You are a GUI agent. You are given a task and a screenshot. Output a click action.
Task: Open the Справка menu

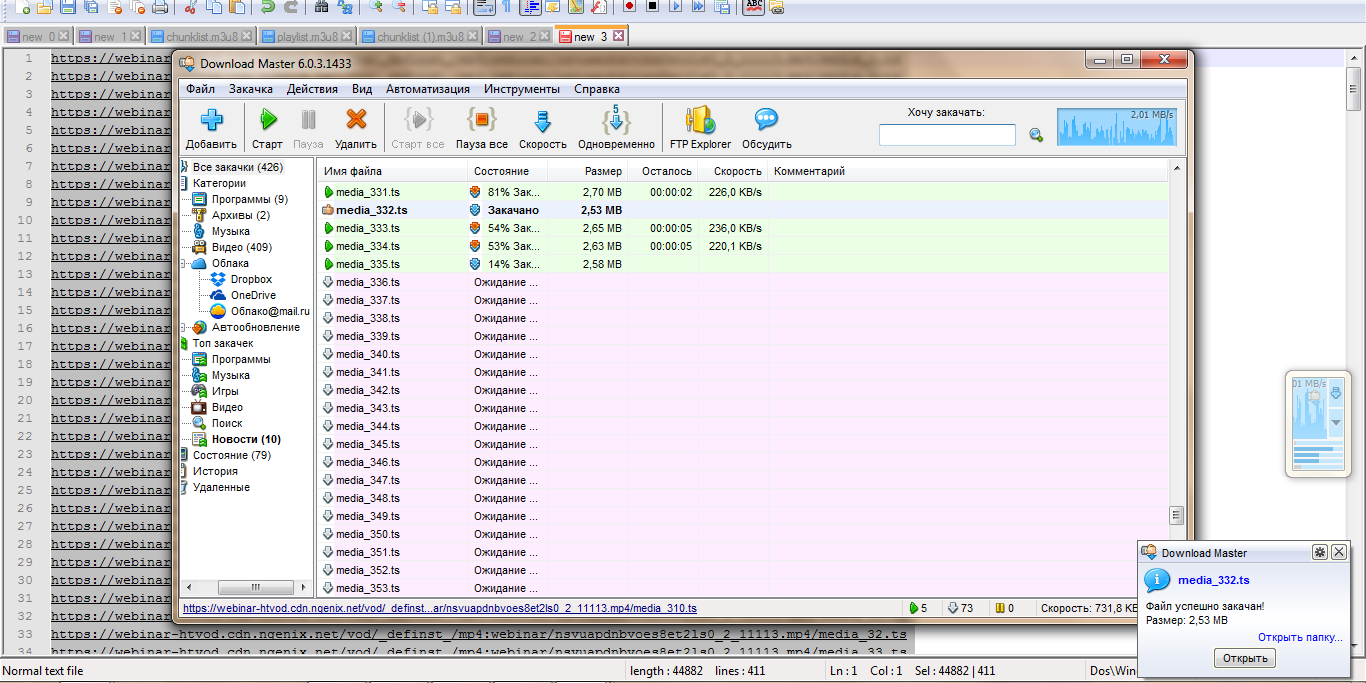click(x=597, y=89)
